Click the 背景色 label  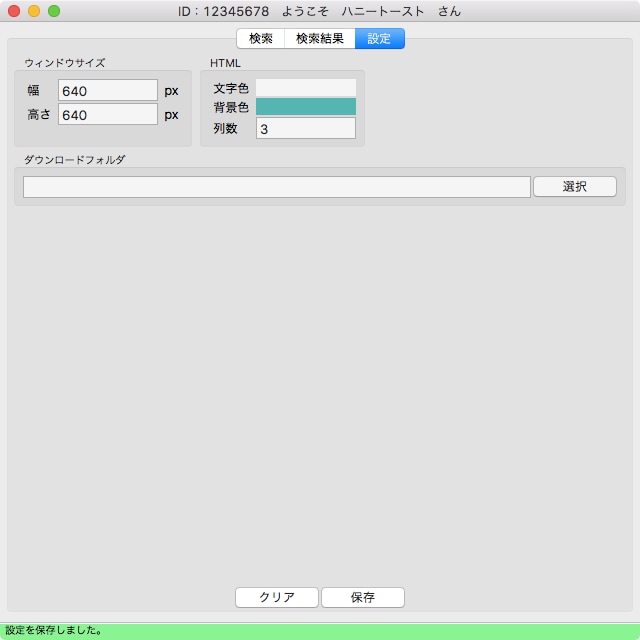[231, 107]
